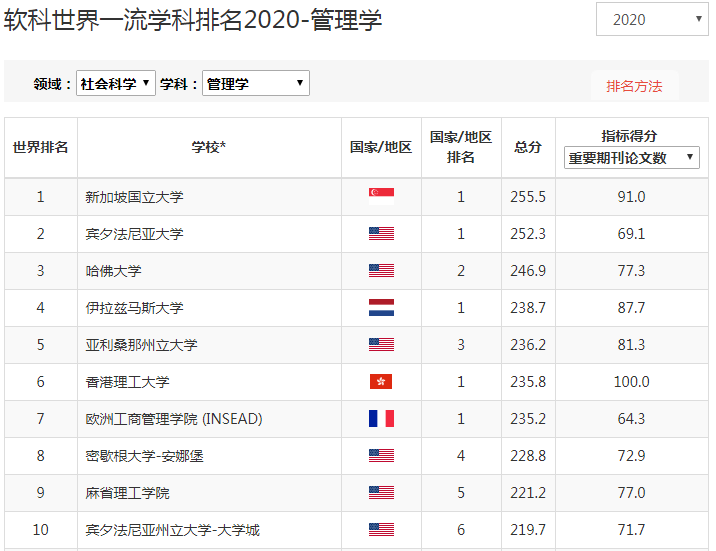Open the 领域 社会科学 dropdown

coord(116,83)
